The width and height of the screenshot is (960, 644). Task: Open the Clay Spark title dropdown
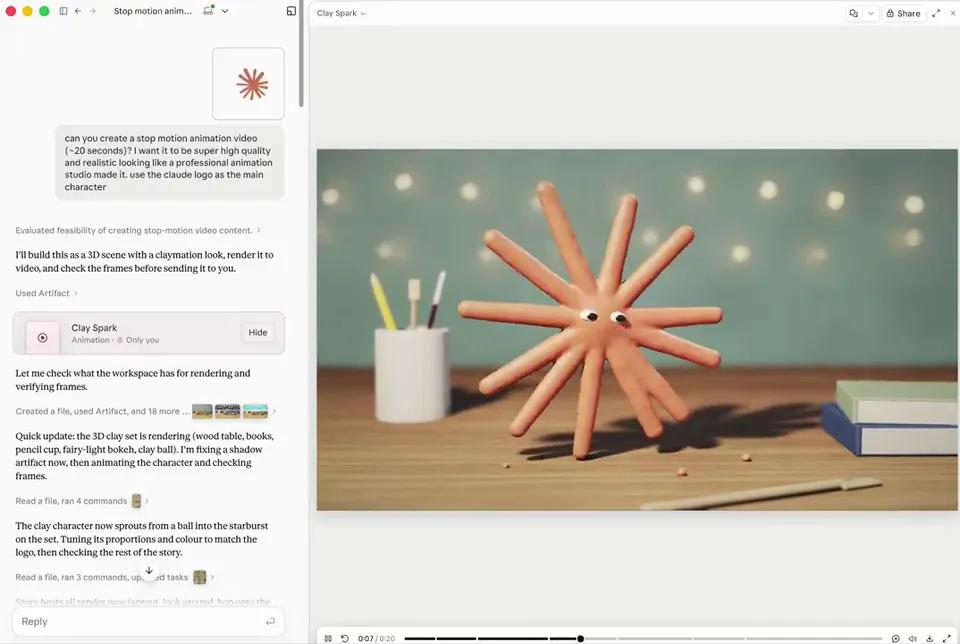pos(341,13)
